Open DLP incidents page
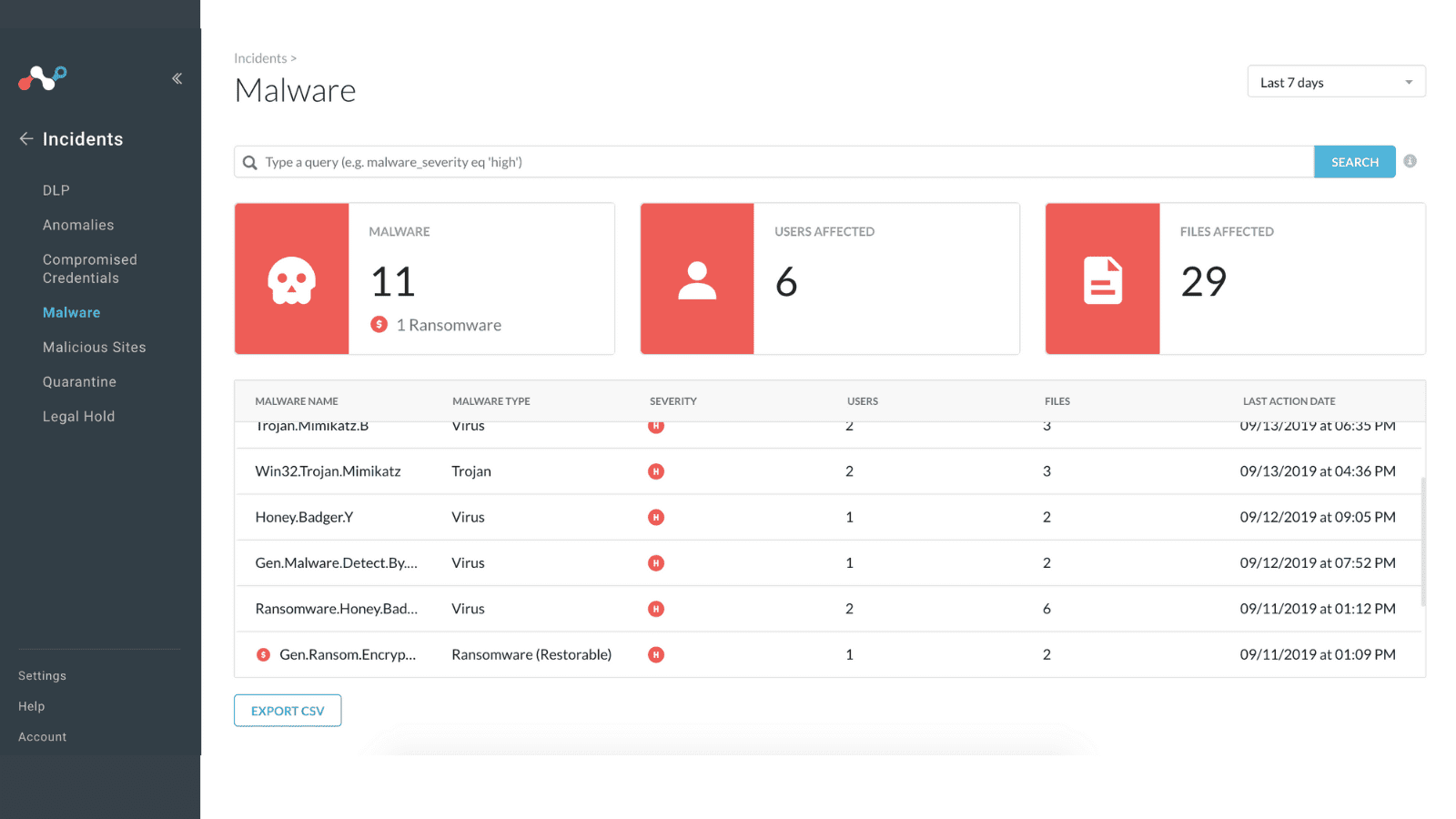Viewport: 1456px width, 819px height. [x=56, y=190]
